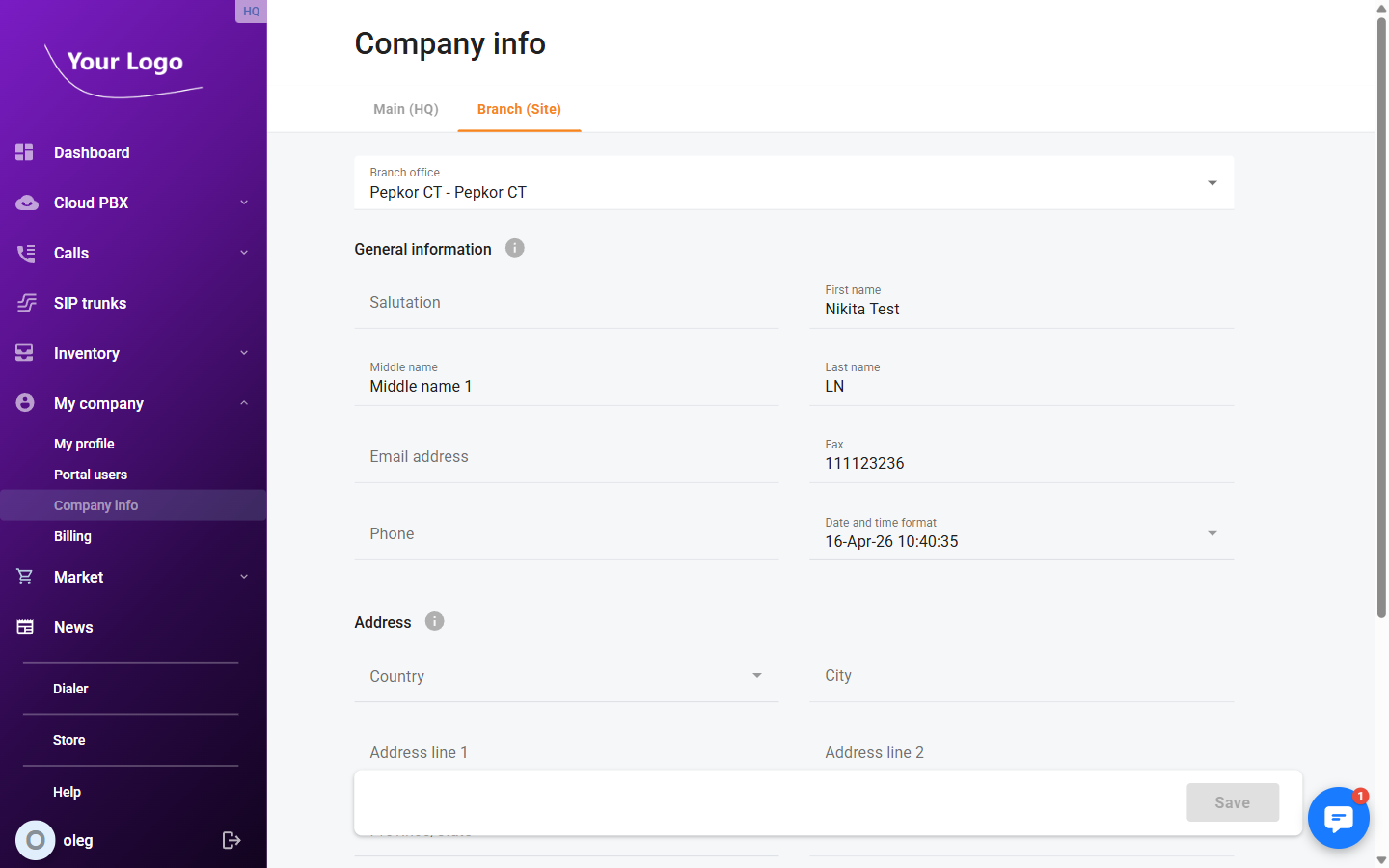Click the logout icon next to oleg
Image resolution: width=1389 pixels, height=868 pixels.
(x=231, y=840)
